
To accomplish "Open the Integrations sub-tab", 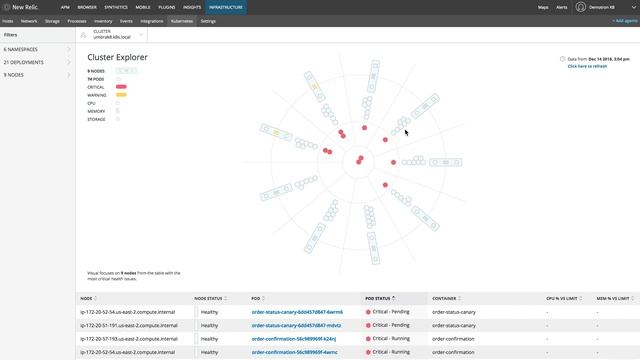I will pyautogui.click(x=152, y=21).
